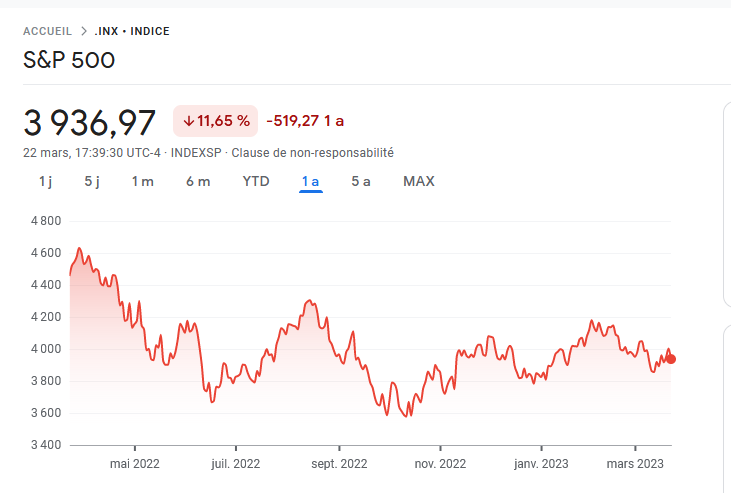Click the 3 936,97 index value
Viewport: 731px width, 493px height.
tap(90, 122)
